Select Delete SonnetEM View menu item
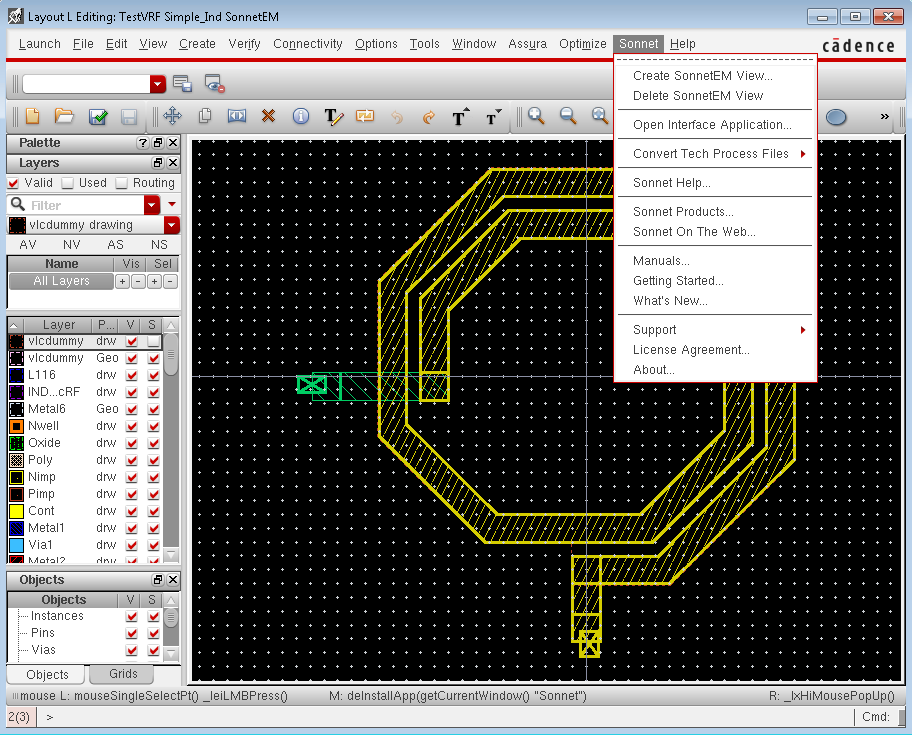Screen dimensions: 912x735 tap(698, 96)
